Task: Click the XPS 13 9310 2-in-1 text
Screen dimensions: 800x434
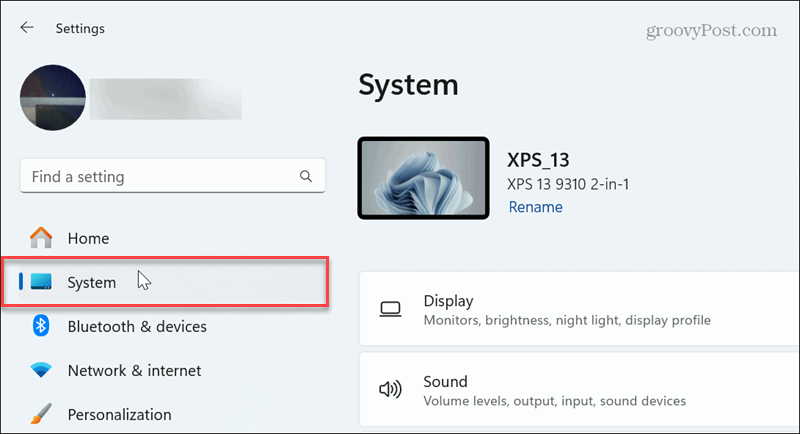Action: [568, 184]
